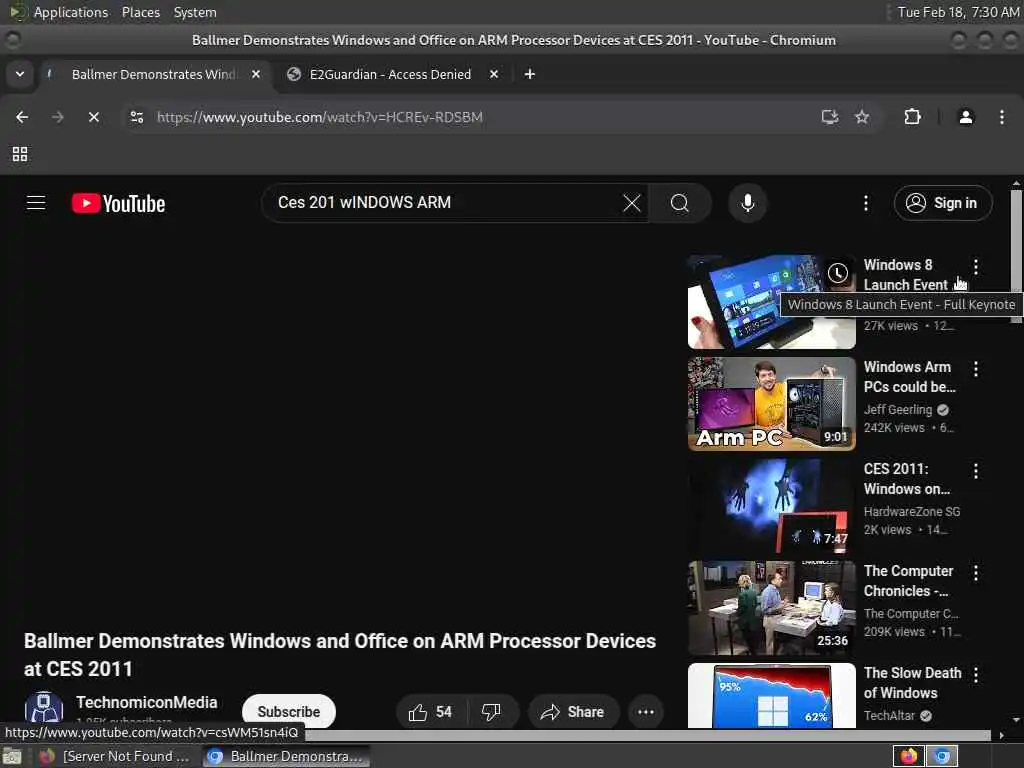Image resolution: width=1024 pixels, height=768 pixels.
Task: Go back with the browser back arrow
Action: [22, 117]
